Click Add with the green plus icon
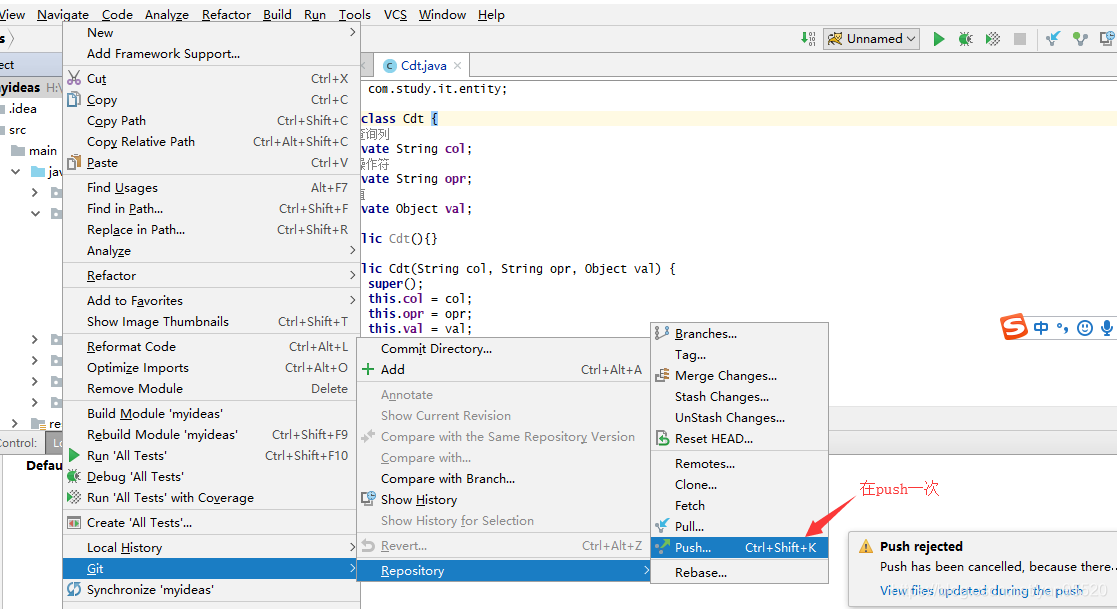The width and height of the screenshot is (1117, 609). [x=504, y=370]
